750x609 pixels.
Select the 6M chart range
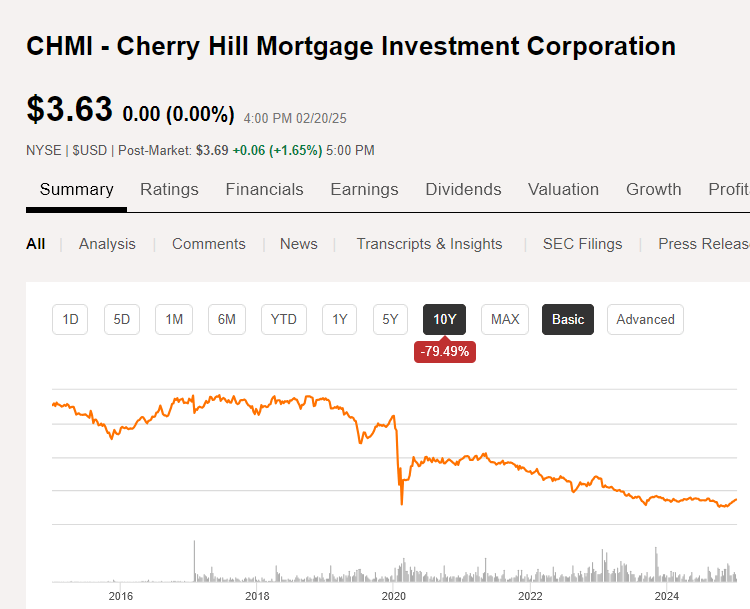[x=227, y=319]
